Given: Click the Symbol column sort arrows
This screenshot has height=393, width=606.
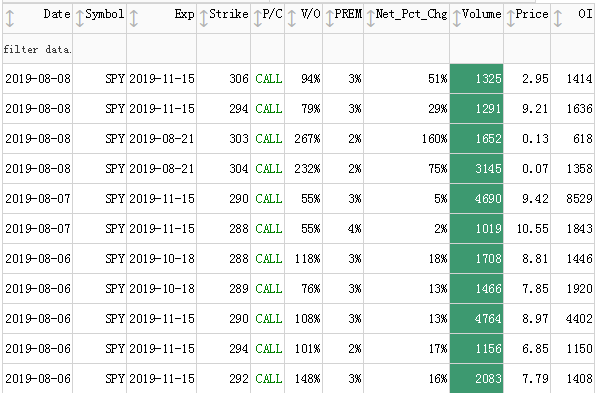Looking at the screenshot, I should 80,18.
